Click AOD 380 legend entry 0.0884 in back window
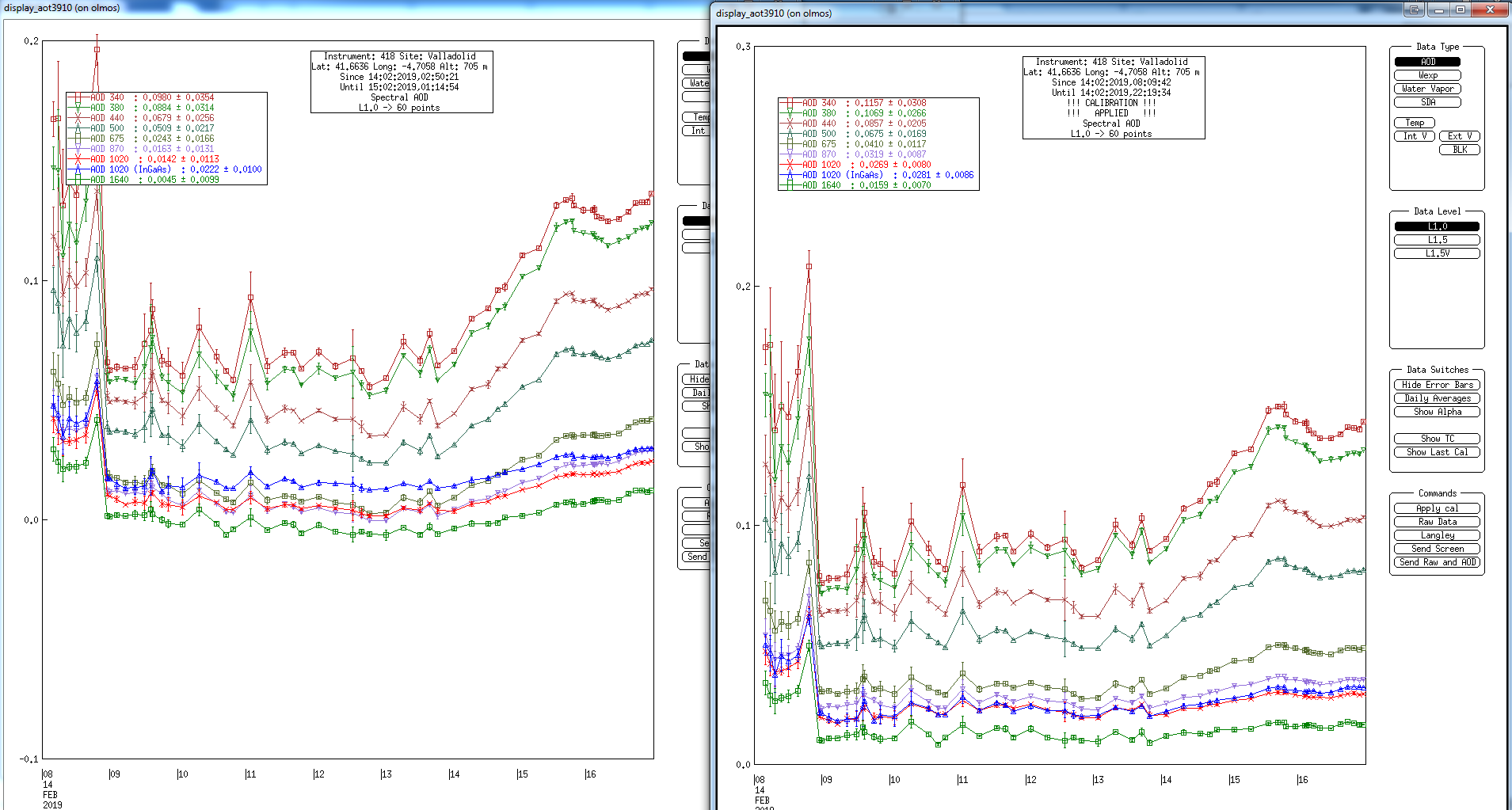This screenshot has height=810, width=1512. tap(141, 108)
